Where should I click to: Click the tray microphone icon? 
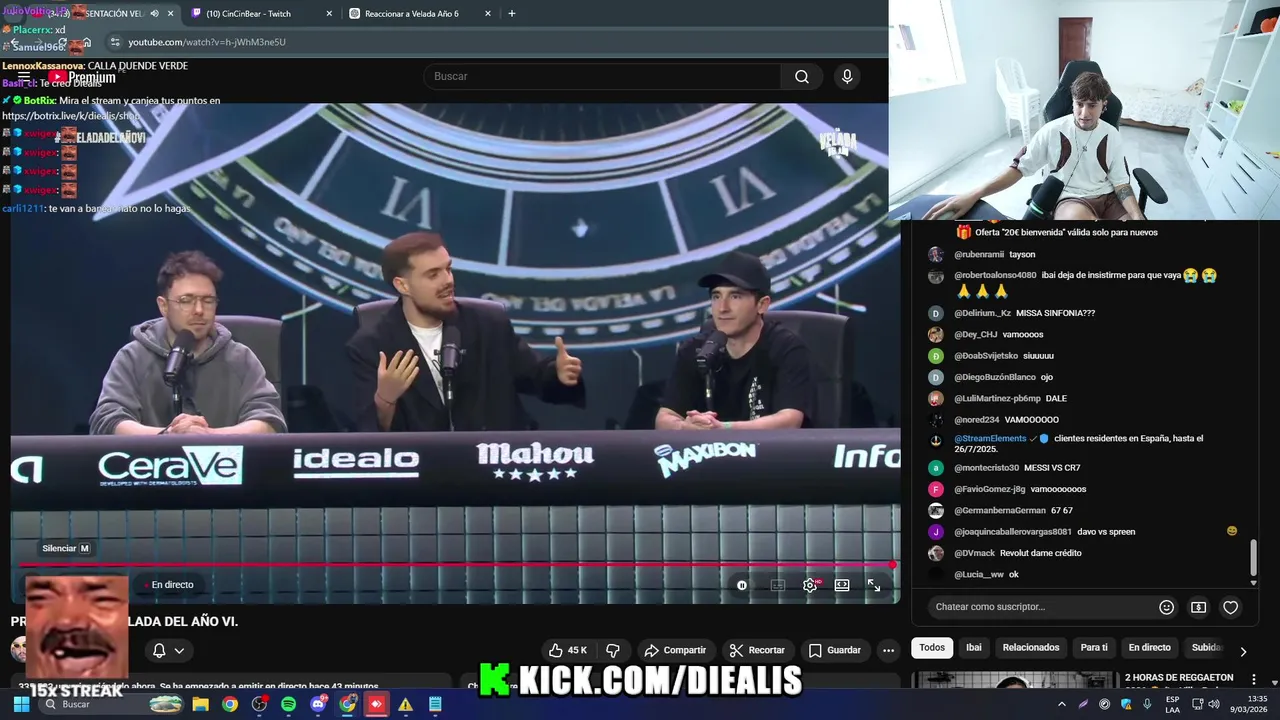[1148, 704]
